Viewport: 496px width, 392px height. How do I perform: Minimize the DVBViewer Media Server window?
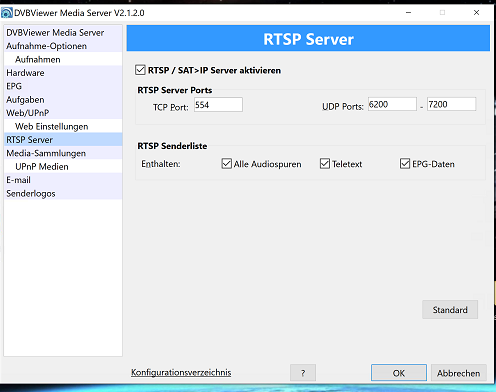tap(408, 13)
